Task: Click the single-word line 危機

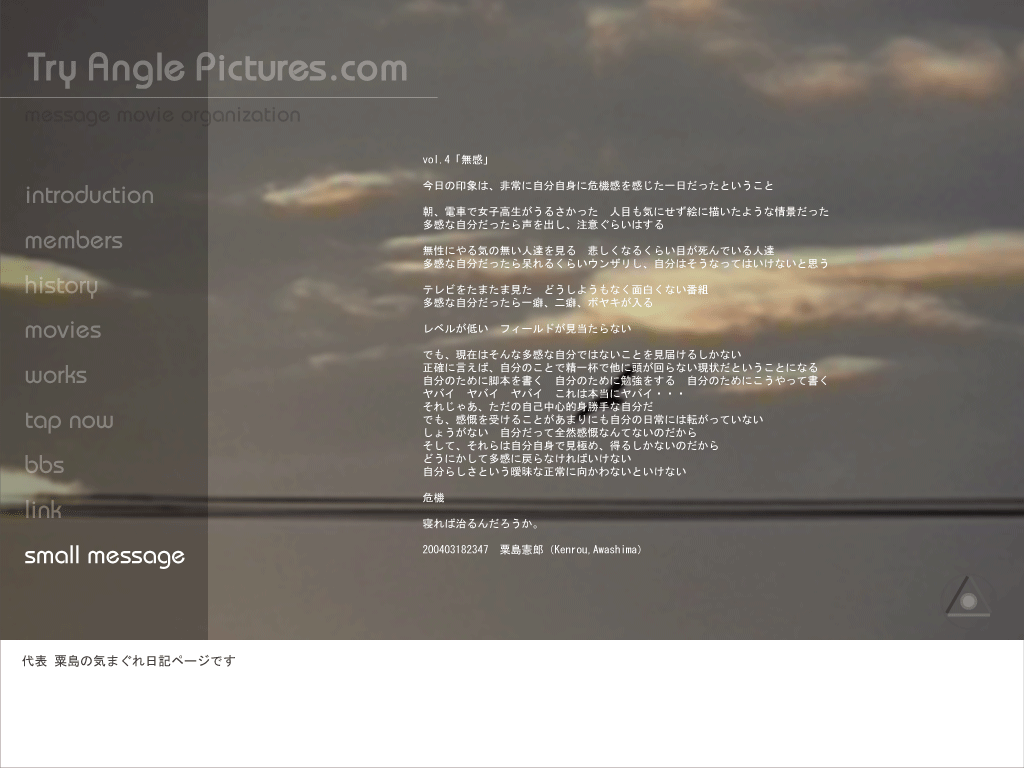Action: [x=433, y=498]
